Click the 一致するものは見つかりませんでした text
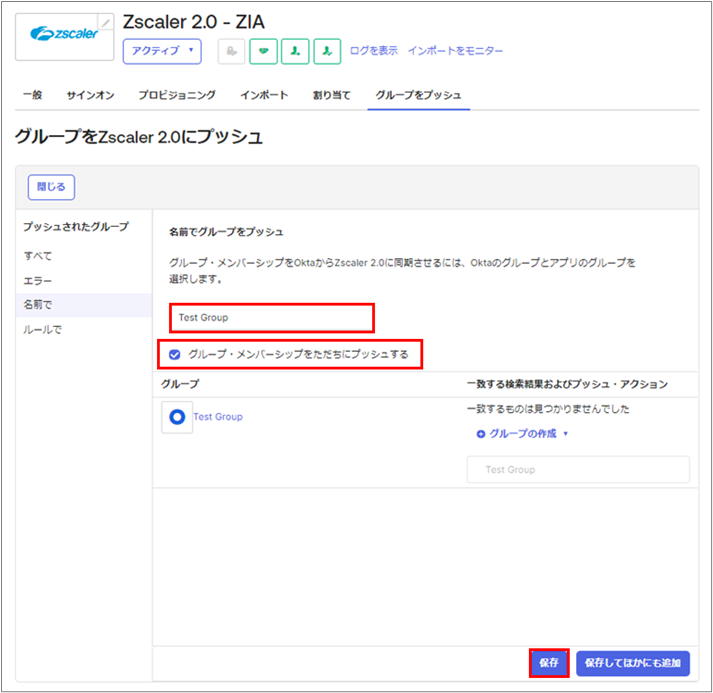713x693 pixels. click(x=548, y=409)
